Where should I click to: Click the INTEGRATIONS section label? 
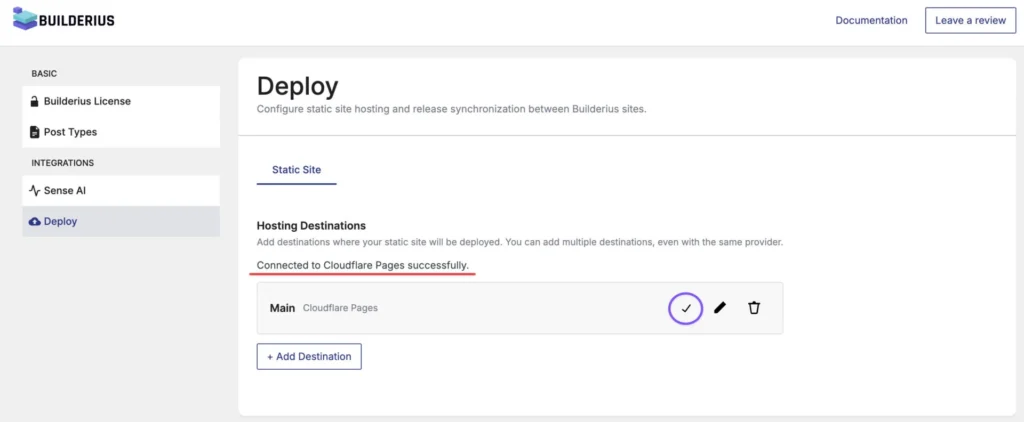tap(63, 163)
